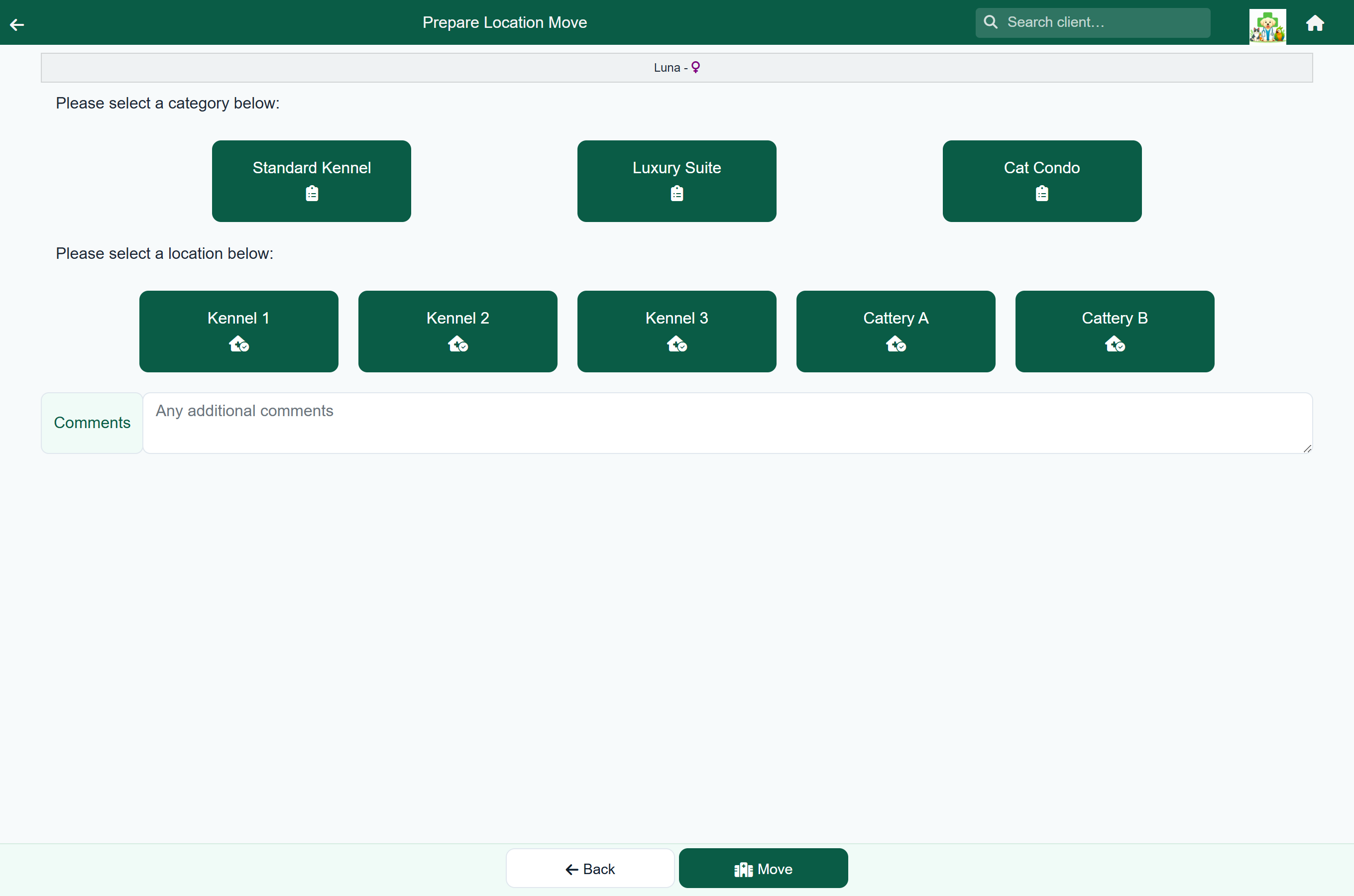Choose the Kennel 2 location

pos(457,332)
